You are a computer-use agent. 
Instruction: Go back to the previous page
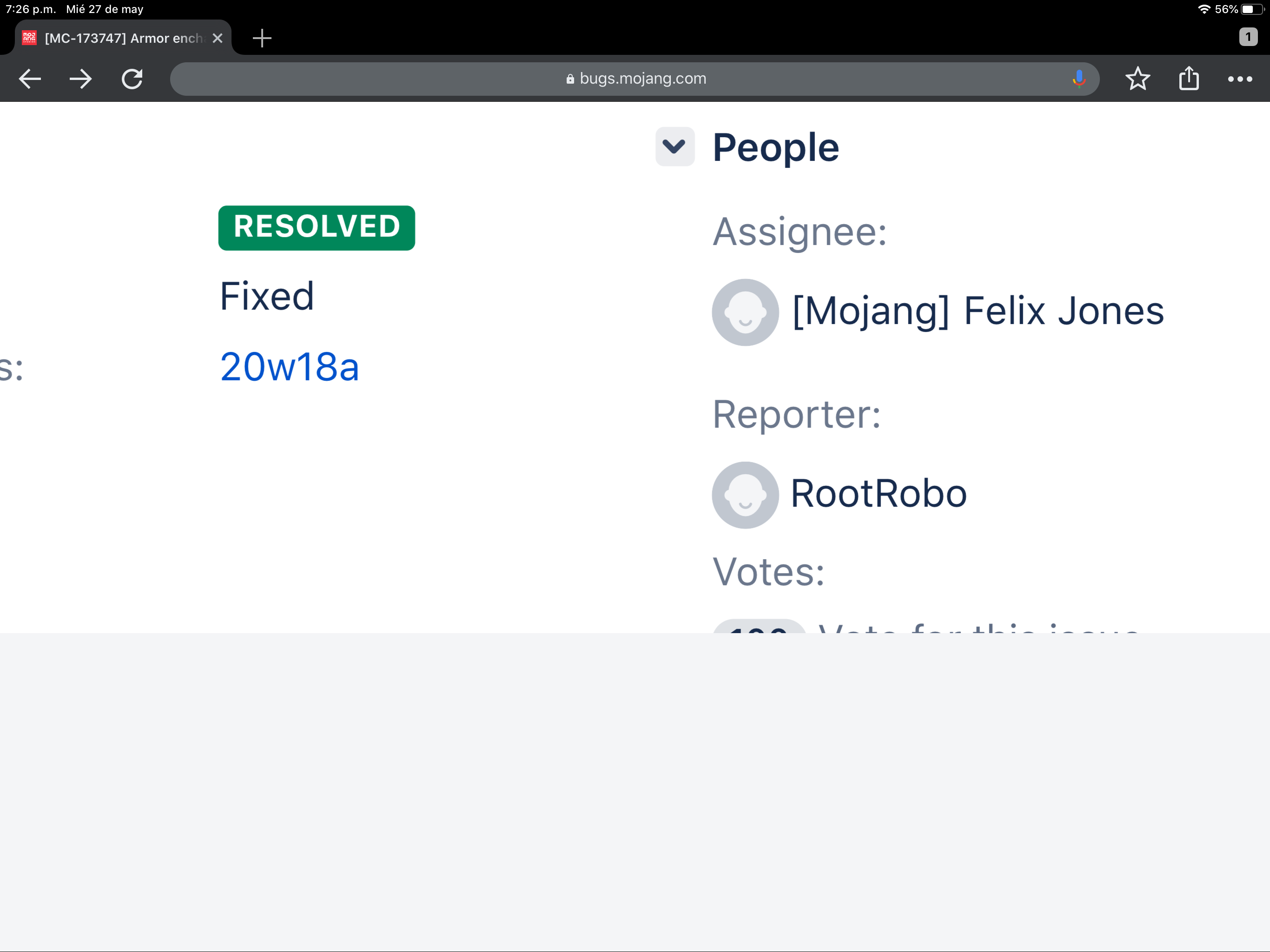[x=30, y=79]
